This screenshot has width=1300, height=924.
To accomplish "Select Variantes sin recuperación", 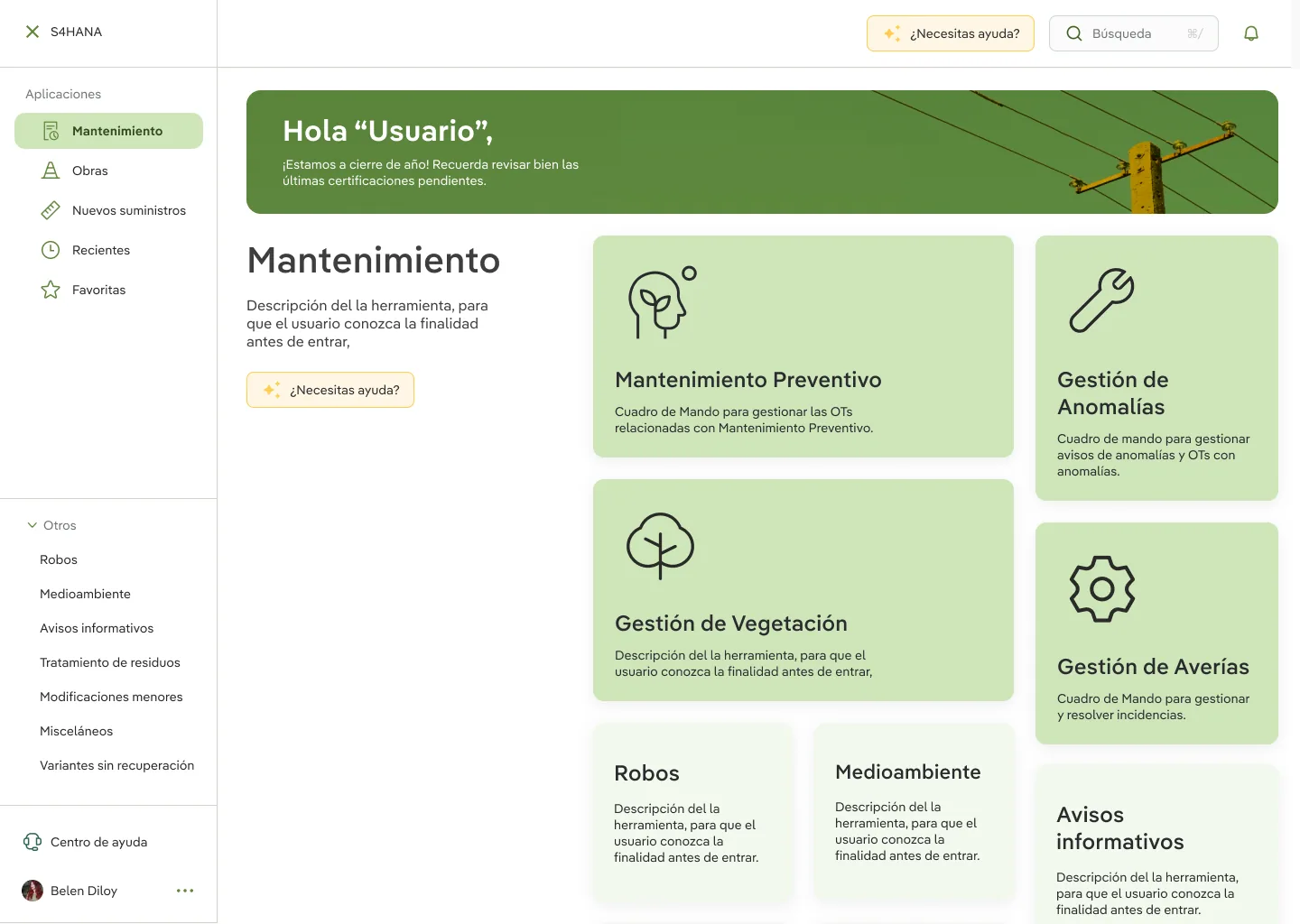I will click(x=116, y=765).
